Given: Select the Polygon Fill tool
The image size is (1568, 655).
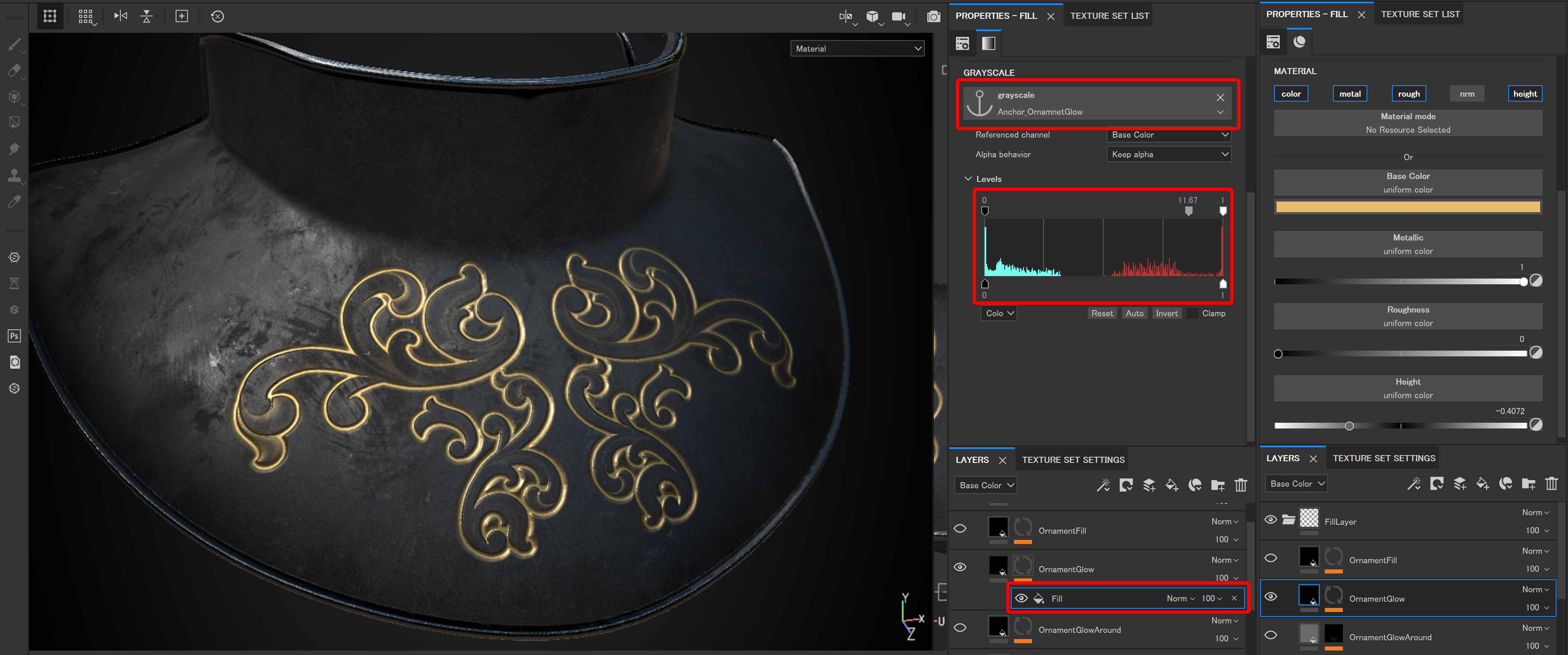Looking at the screenshot, I should click(x=14, y=122).
